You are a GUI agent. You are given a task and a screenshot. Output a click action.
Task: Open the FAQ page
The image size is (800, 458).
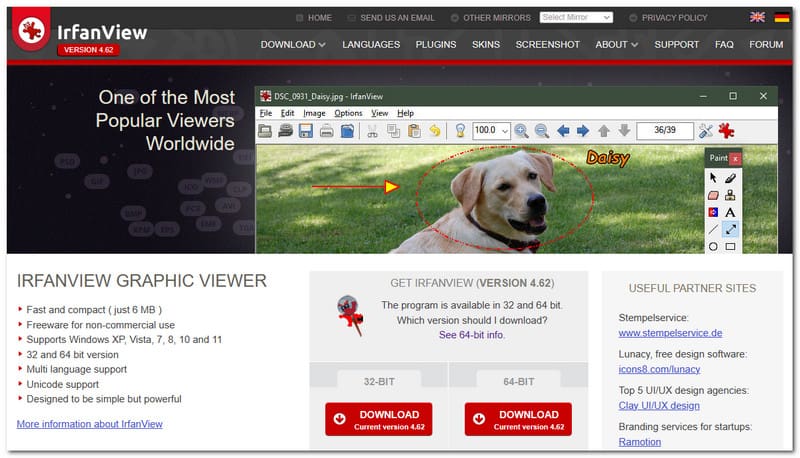pyautogui.click(x=724, y=45)
